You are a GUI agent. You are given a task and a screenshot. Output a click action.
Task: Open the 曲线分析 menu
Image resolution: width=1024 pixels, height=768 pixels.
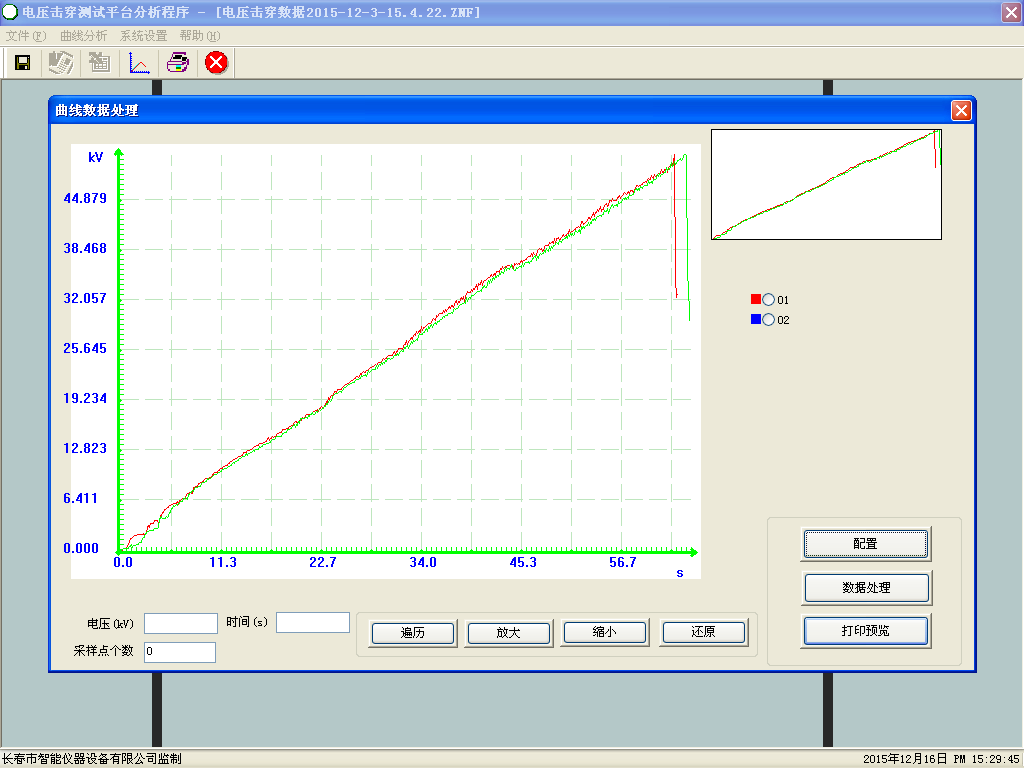(x=83, y=36)
